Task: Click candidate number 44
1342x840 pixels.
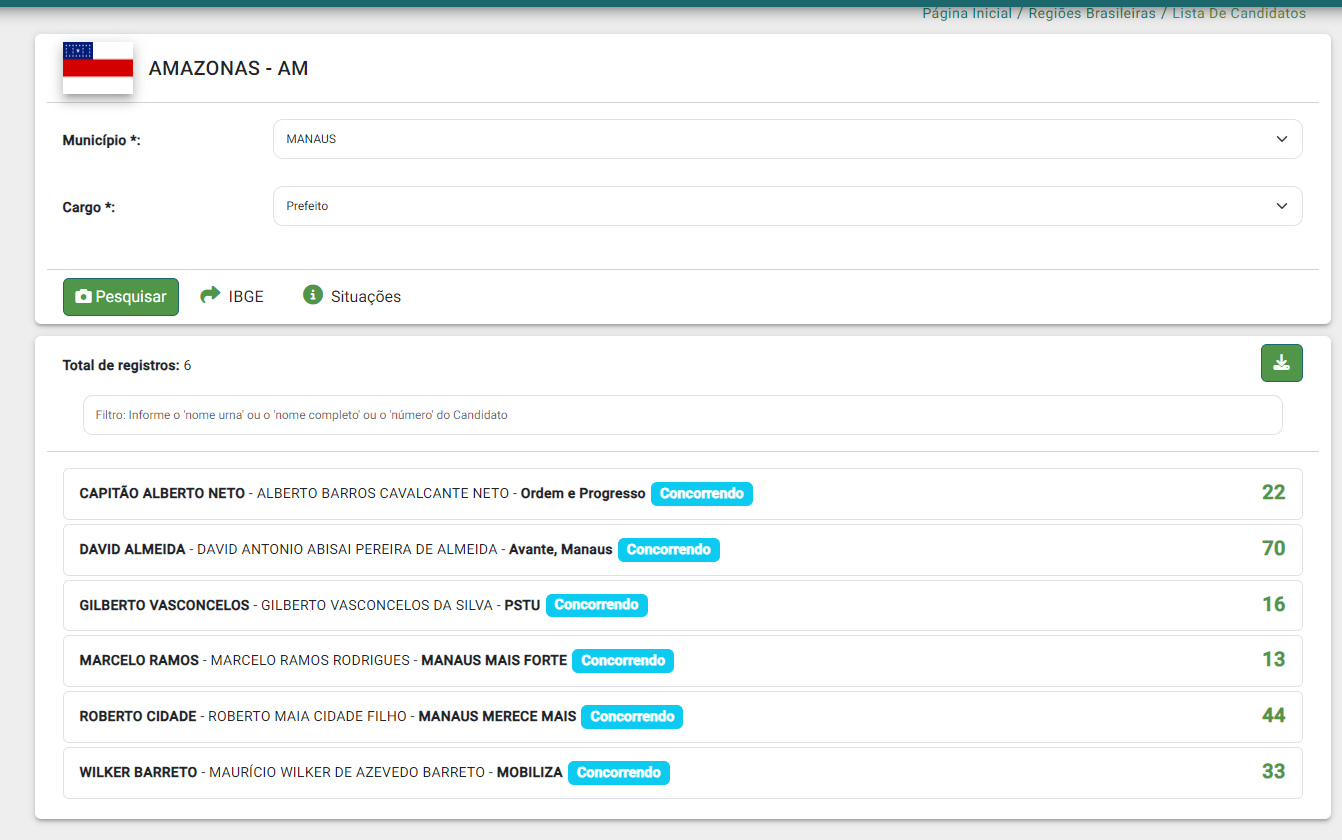Action: [1273, 715]
